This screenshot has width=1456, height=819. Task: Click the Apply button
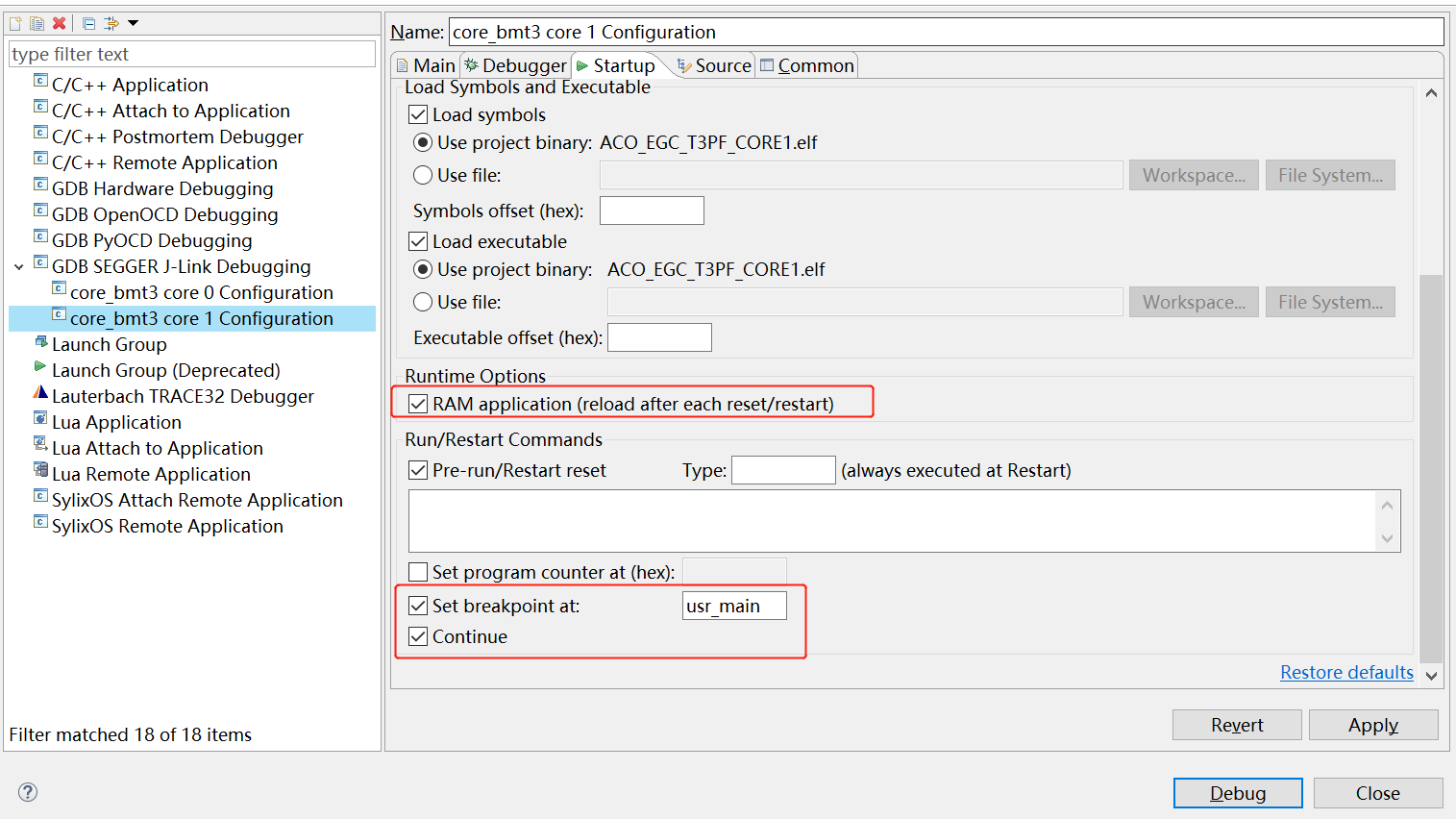1373,725
